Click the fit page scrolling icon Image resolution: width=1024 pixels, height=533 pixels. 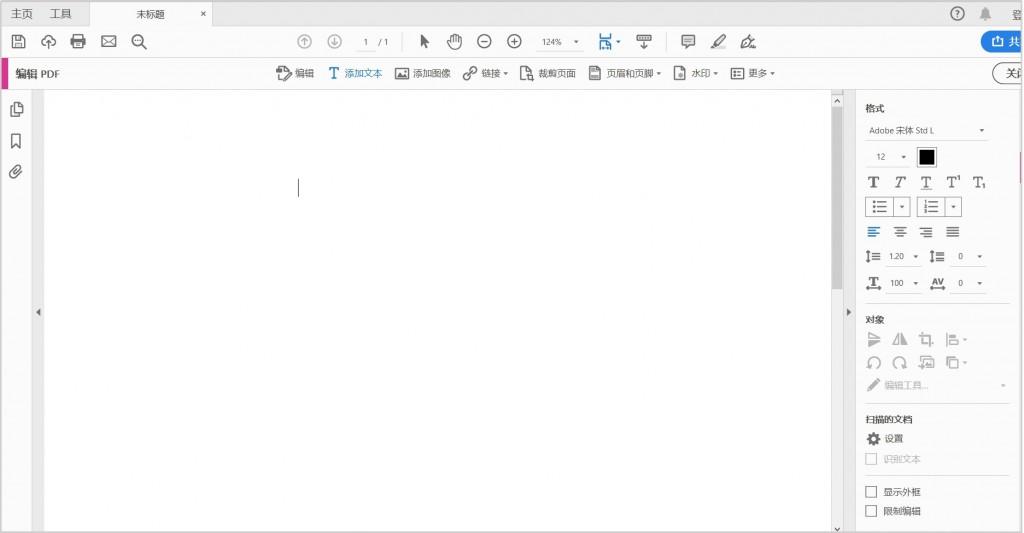click(605, 42)
